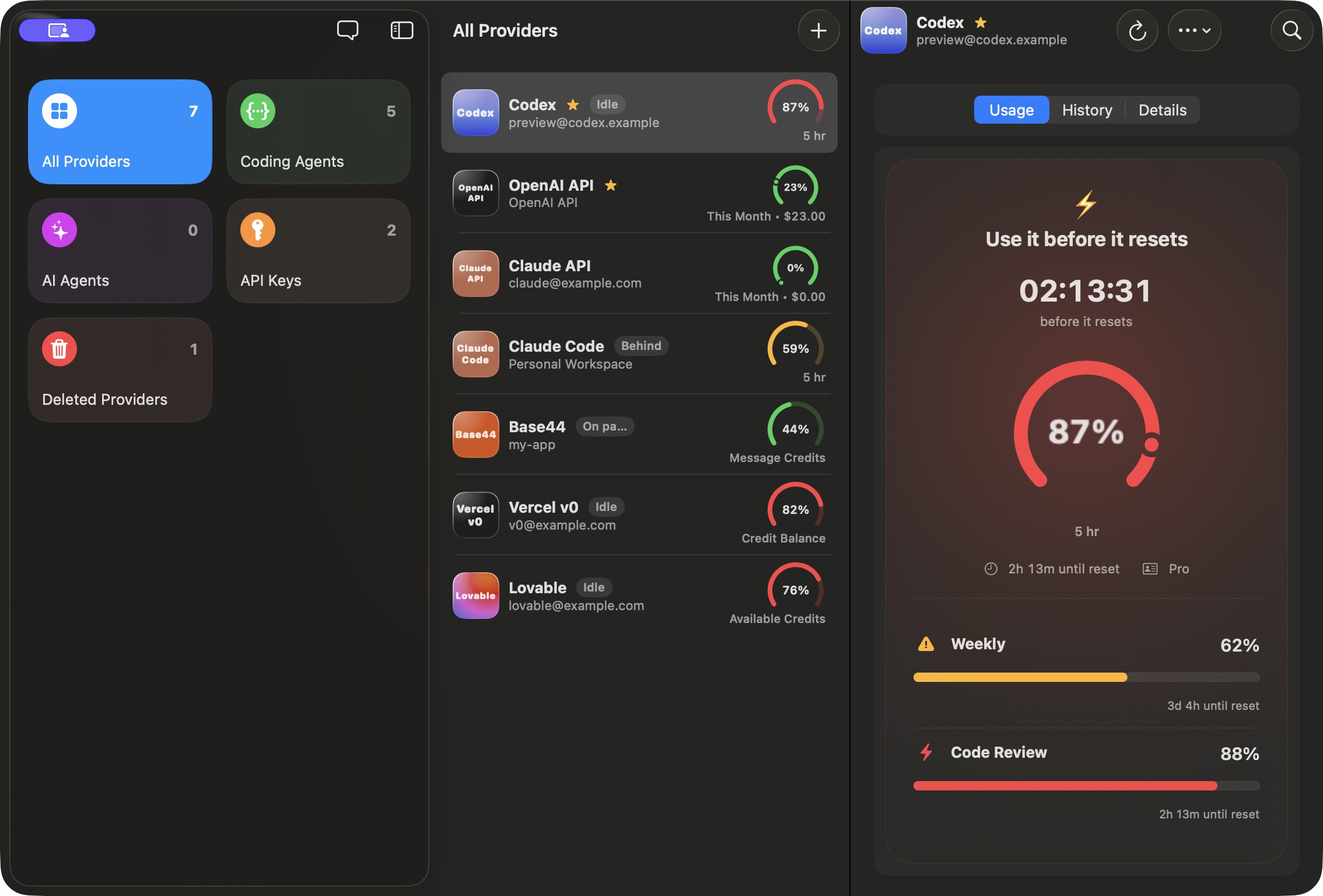The width and height of the screenshot is (1323, 896).
Task: Click the Behind status badge on Claude Code
Action: tap(641, 346)
